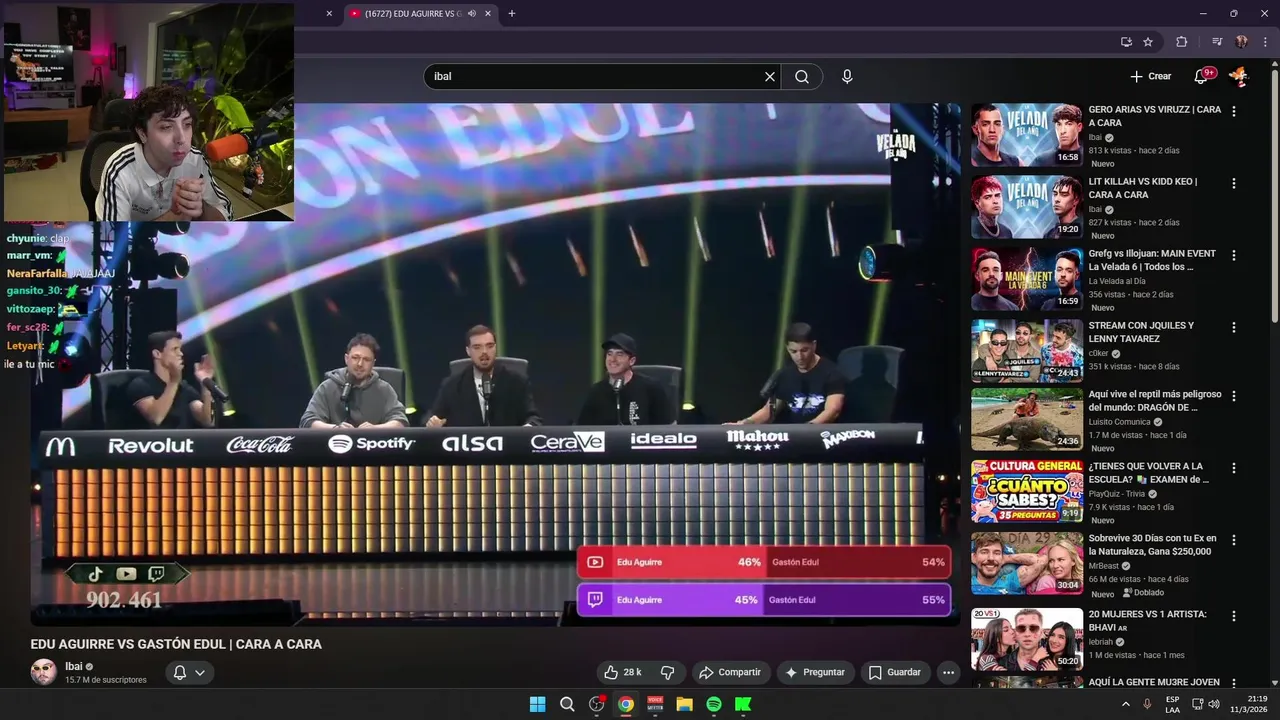Open options for Sobrevive 30 Días video
This screenshot has height=720, width=1280.
point(1234,540)
